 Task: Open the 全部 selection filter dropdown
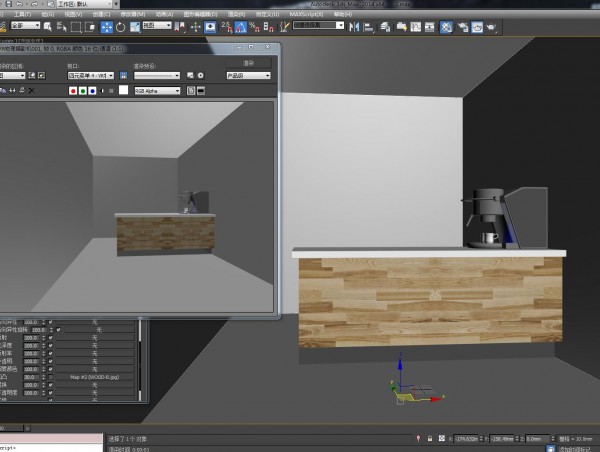click(x=25, y=25)
